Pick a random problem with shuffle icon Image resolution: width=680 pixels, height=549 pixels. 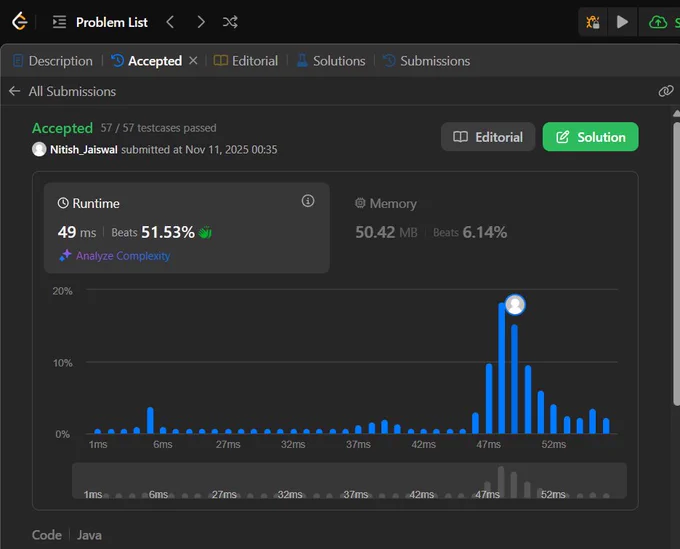tap(230, 22)
